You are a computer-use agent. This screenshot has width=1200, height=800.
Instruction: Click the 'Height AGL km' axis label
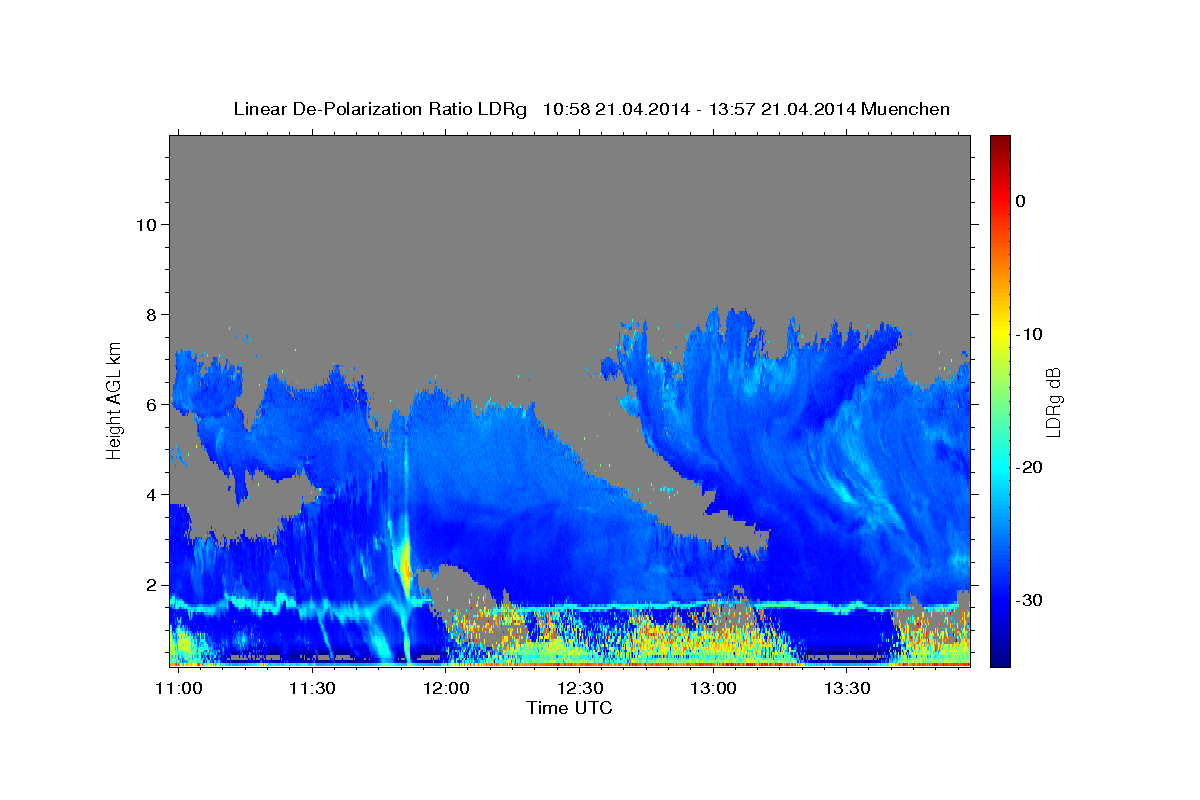[x=115, y=400]
